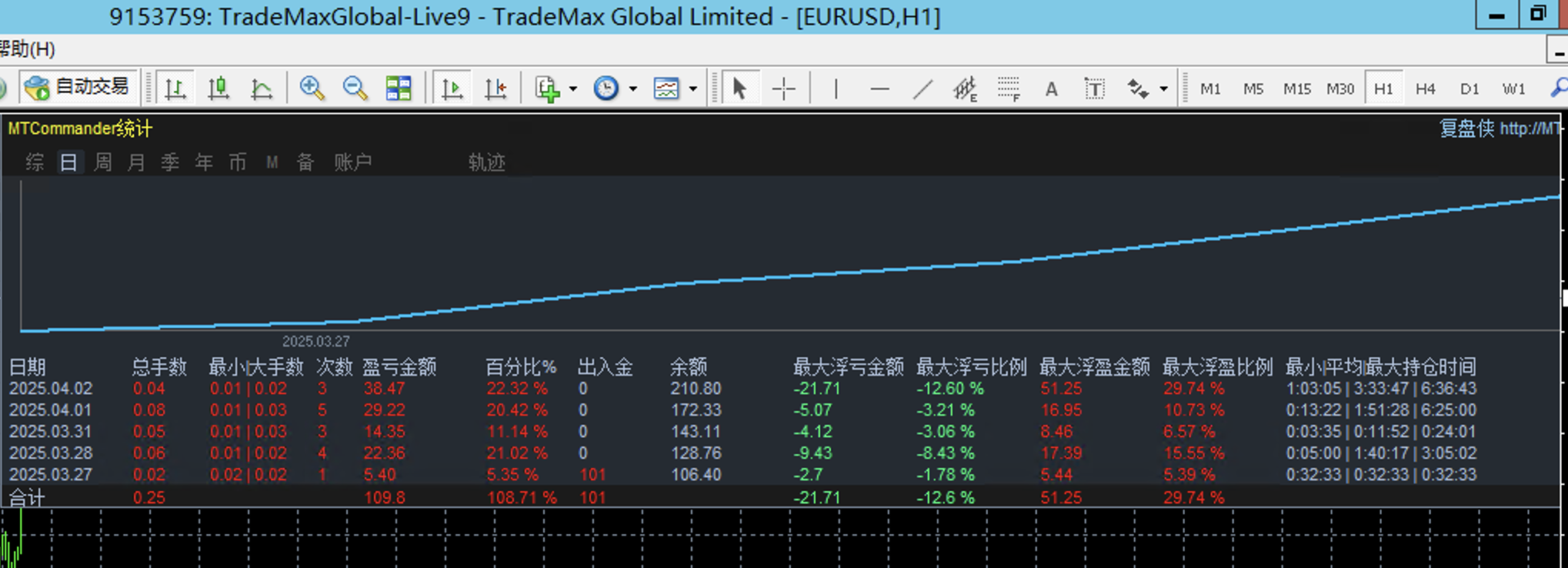Click the 合计 total row label

[27, 498]
